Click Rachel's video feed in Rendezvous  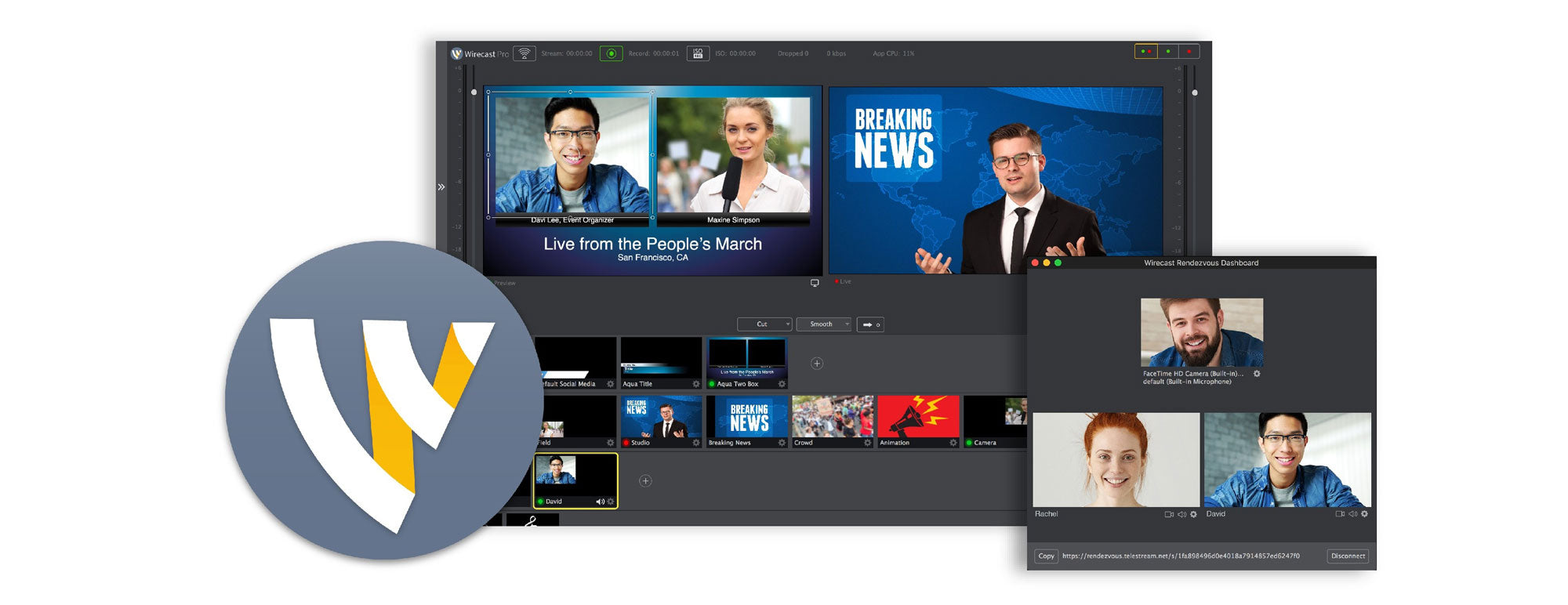1116,460
